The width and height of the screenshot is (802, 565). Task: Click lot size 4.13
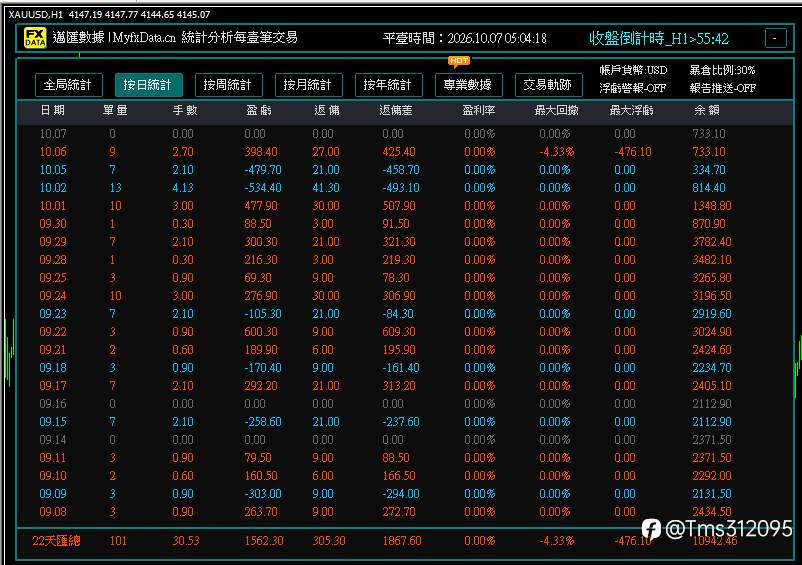pyautogui.click(x=183, y=188)
